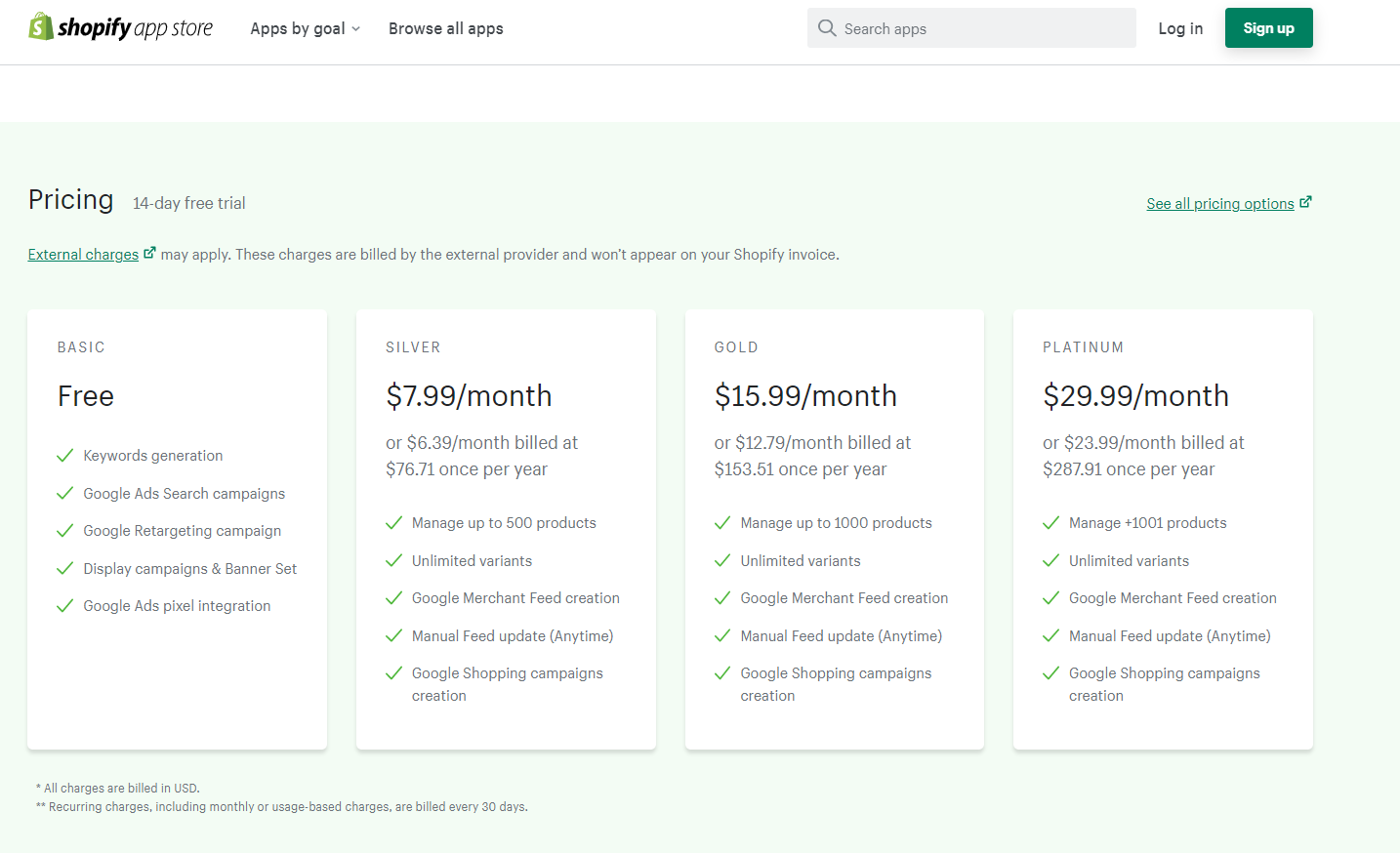The width and height of the screenshot is (1400, 853).
Task: Click Google Ads pixel integration text
Action: [x=177, y=606]
